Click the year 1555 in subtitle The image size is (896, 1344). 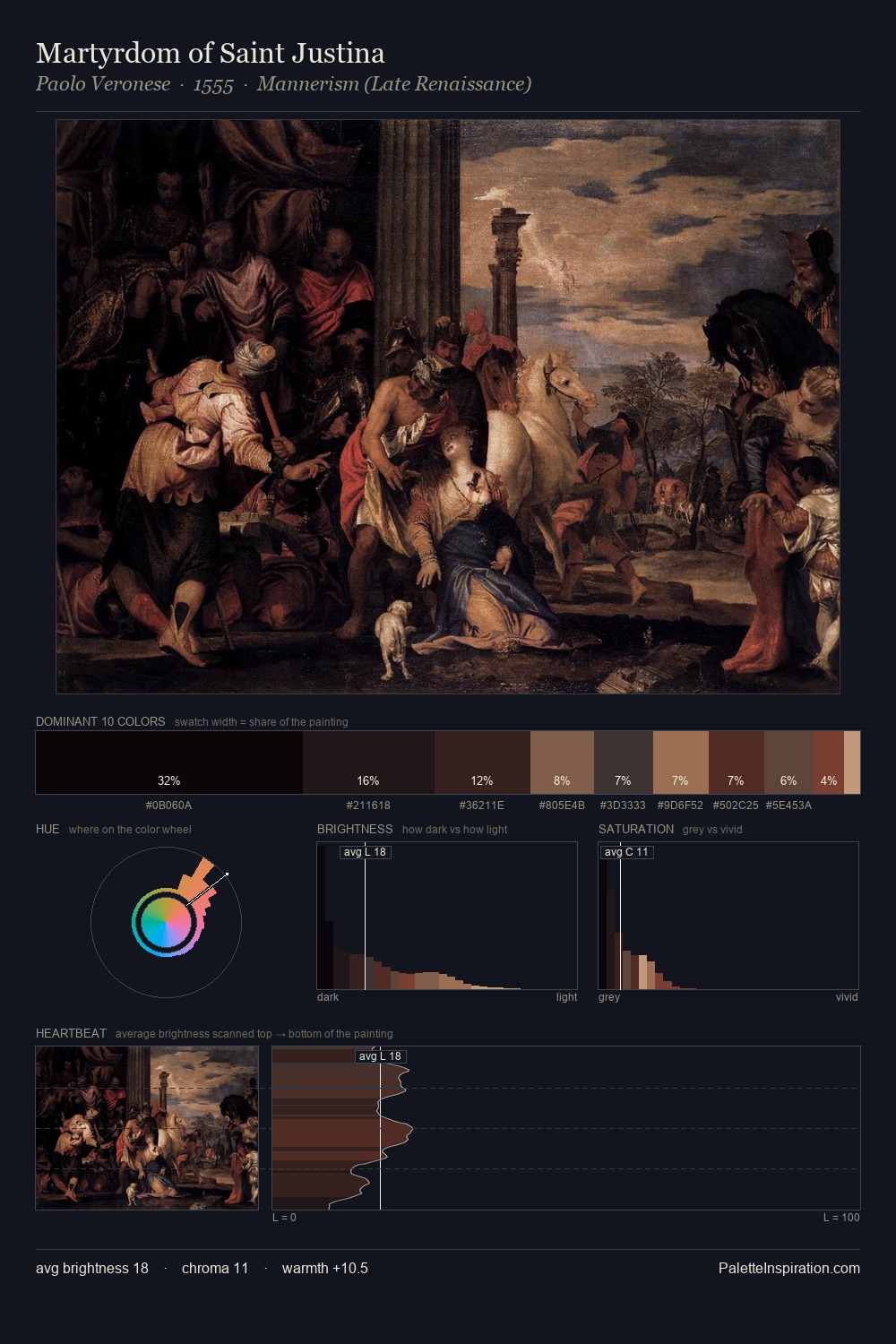pyautogui.click(x=213, y=84)
